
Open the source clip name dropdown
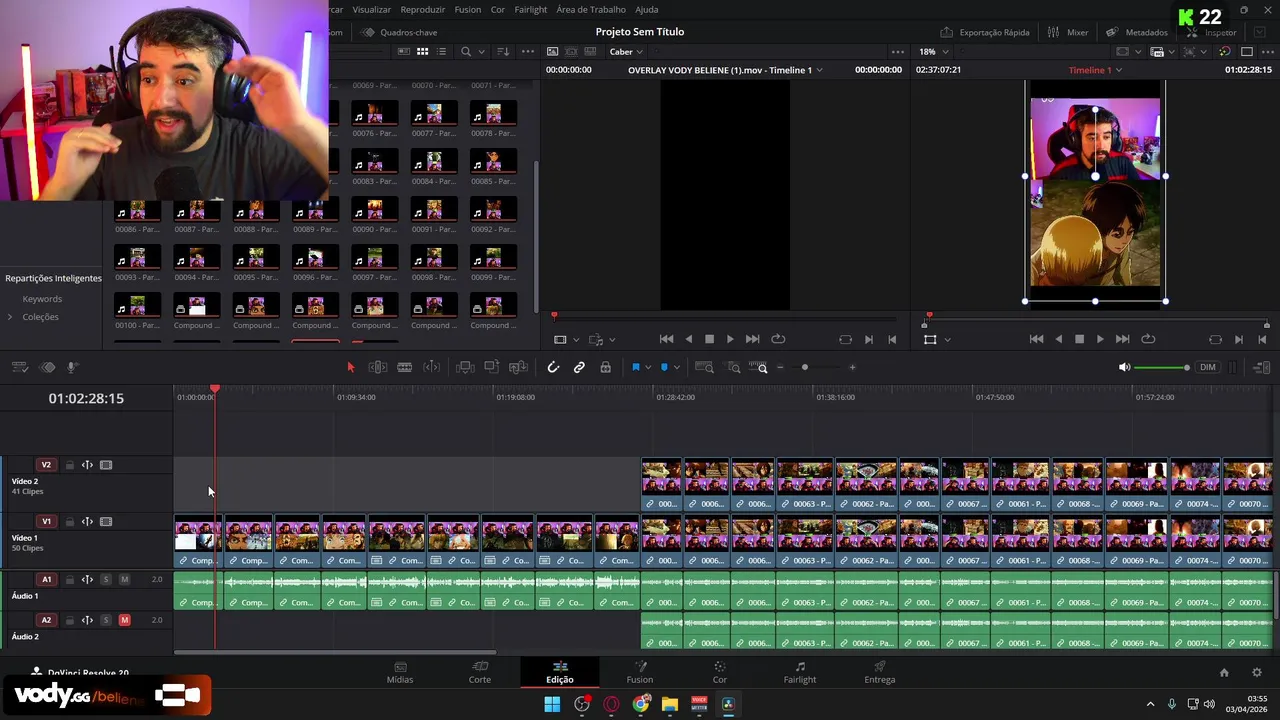pyautogui.click(x=725, y=70)
